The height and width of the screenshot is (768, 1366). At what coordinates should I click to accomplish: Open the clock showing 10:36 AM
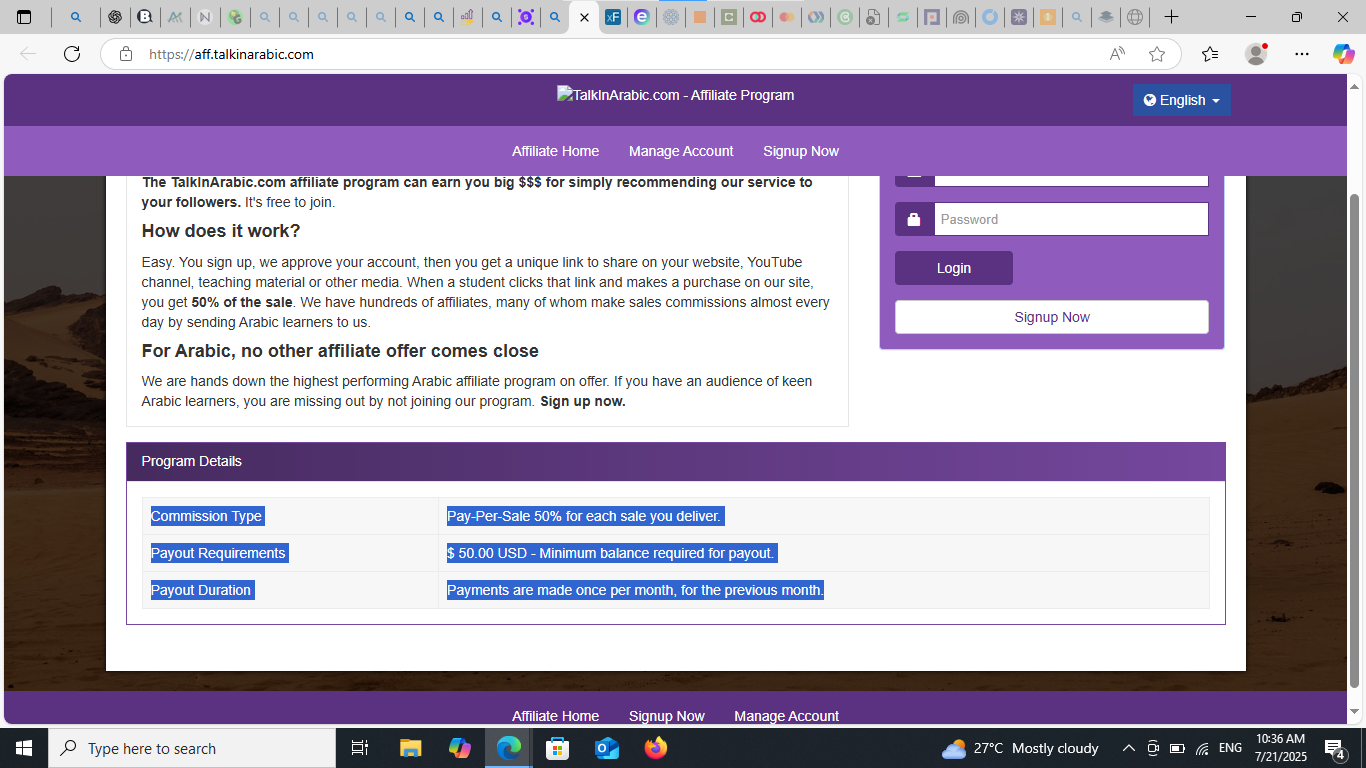point(1280,748)
